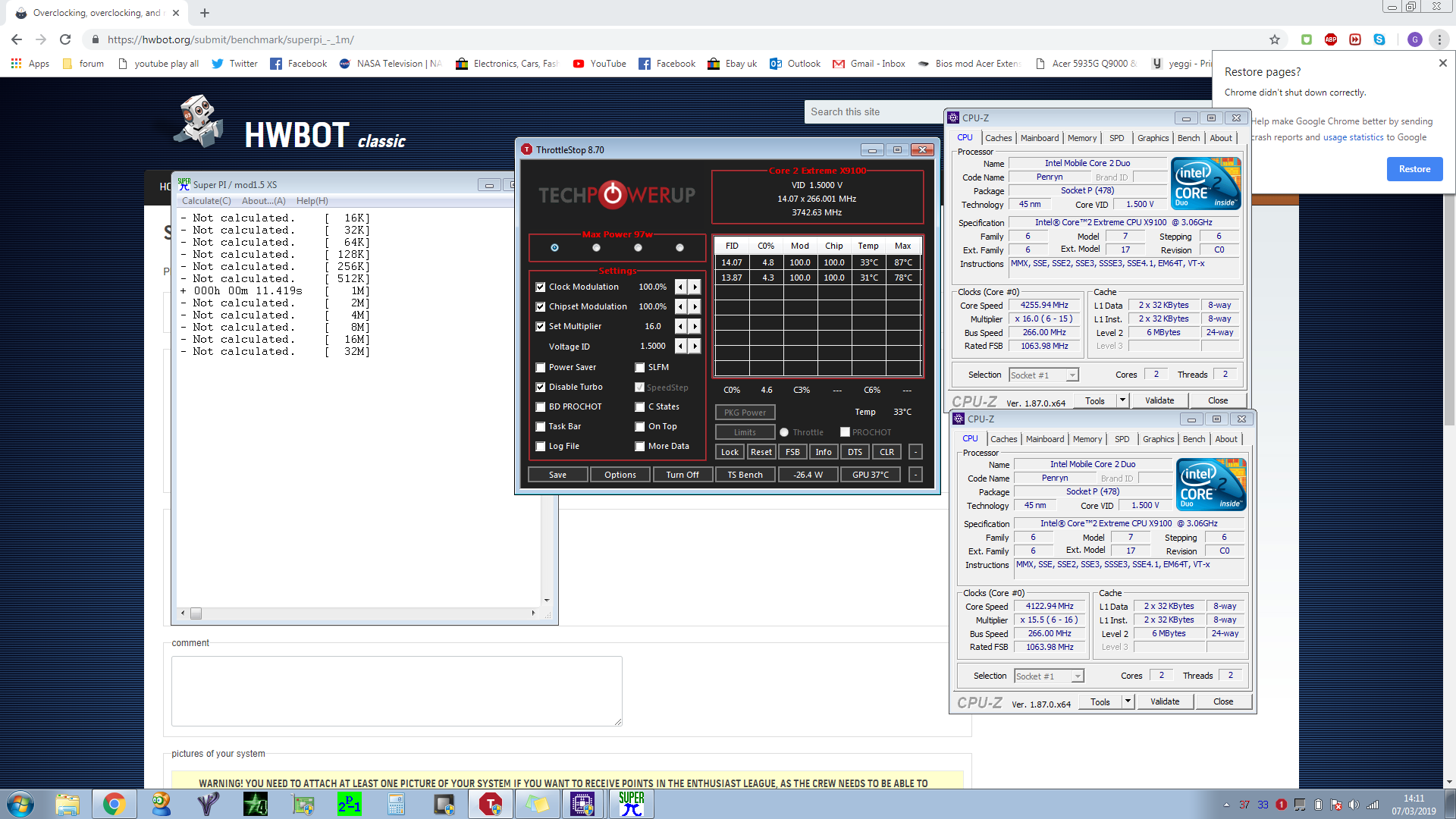Open the calculator from the taskbar
Image resolution: width=1456 pixels, height=819 pixels.
(x=396, y=804)
